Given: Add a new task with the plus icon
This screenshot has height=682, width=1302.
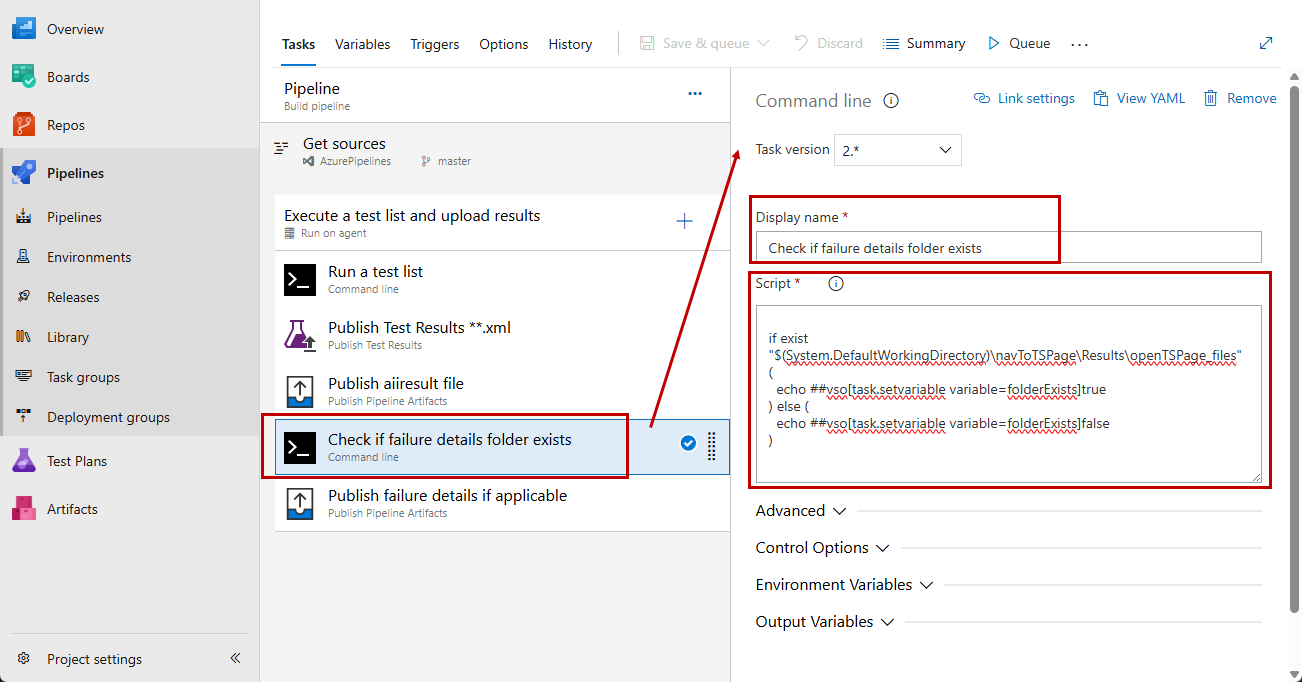Looking at the screenshot, I should (684, 220).
